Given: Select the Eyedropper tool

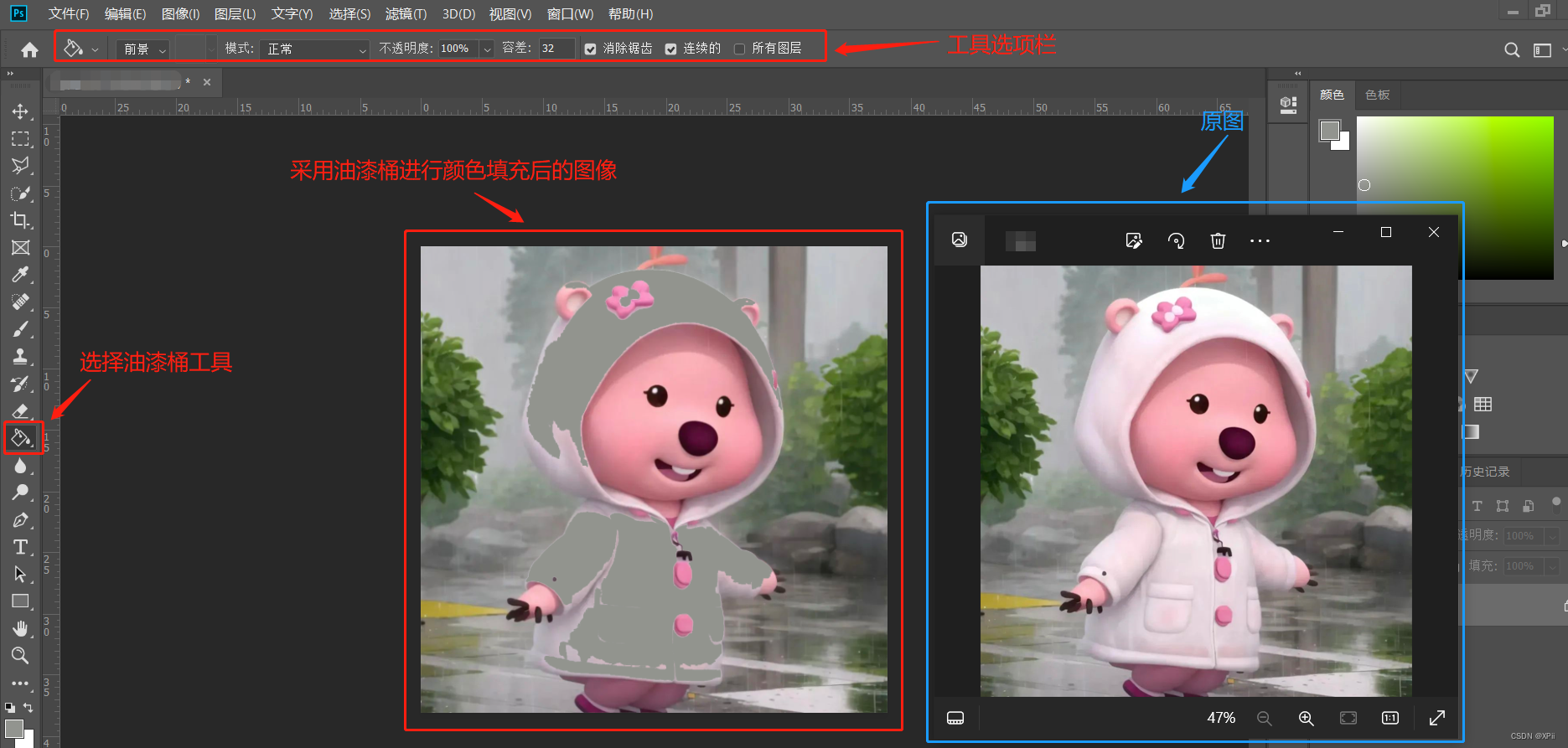Looking at the screenshot, I should [20, 275].
